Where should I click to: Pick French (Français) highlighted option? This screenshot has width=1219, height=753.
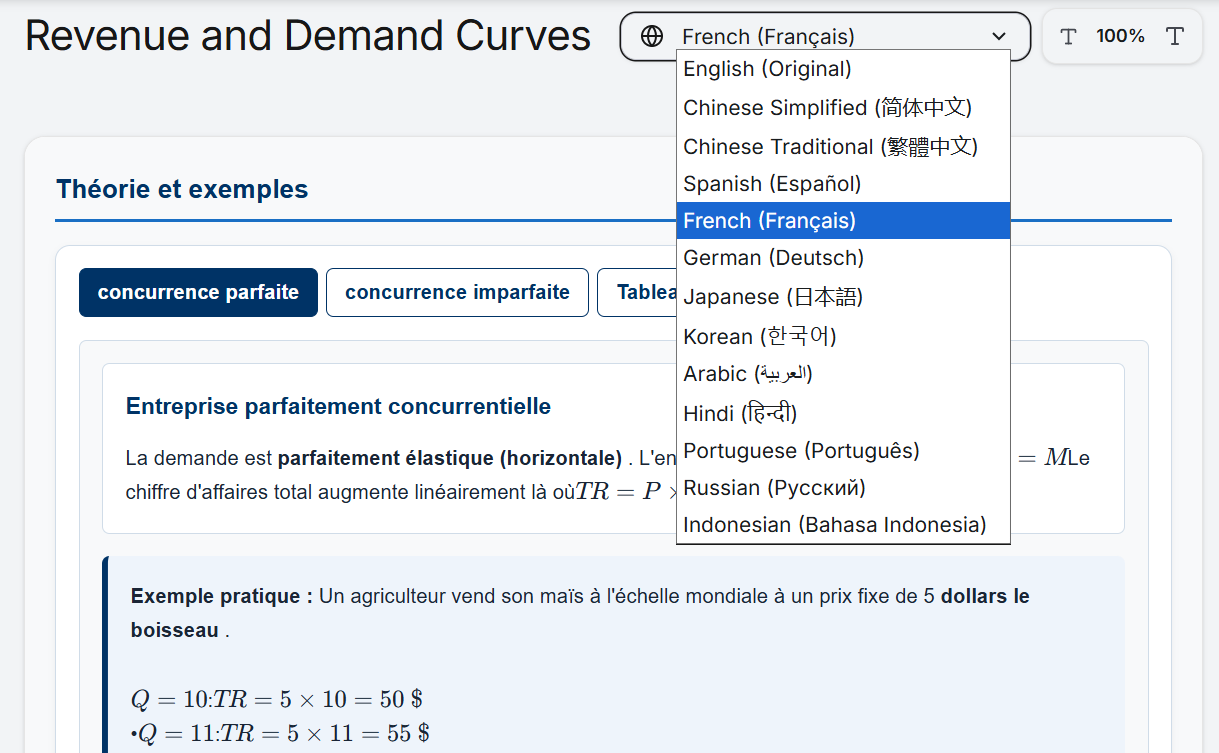click(843, 221)
